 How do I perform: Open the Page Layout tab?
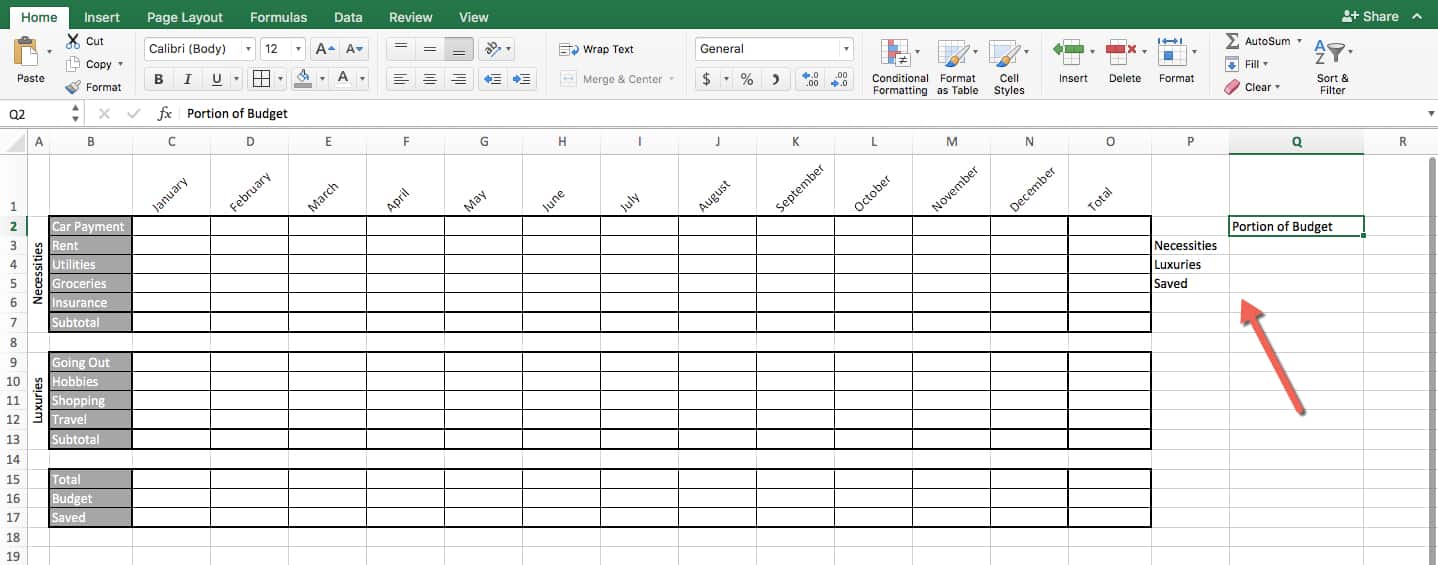pyautogui.click(x=185, y=17)
